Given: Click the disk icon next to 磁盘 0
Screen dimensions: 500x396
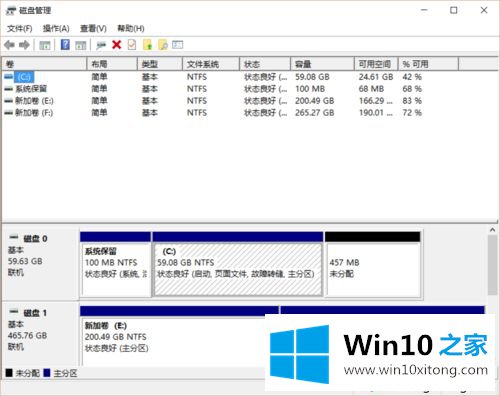Looking at the screenshot, I should click(x=14, y=238).
